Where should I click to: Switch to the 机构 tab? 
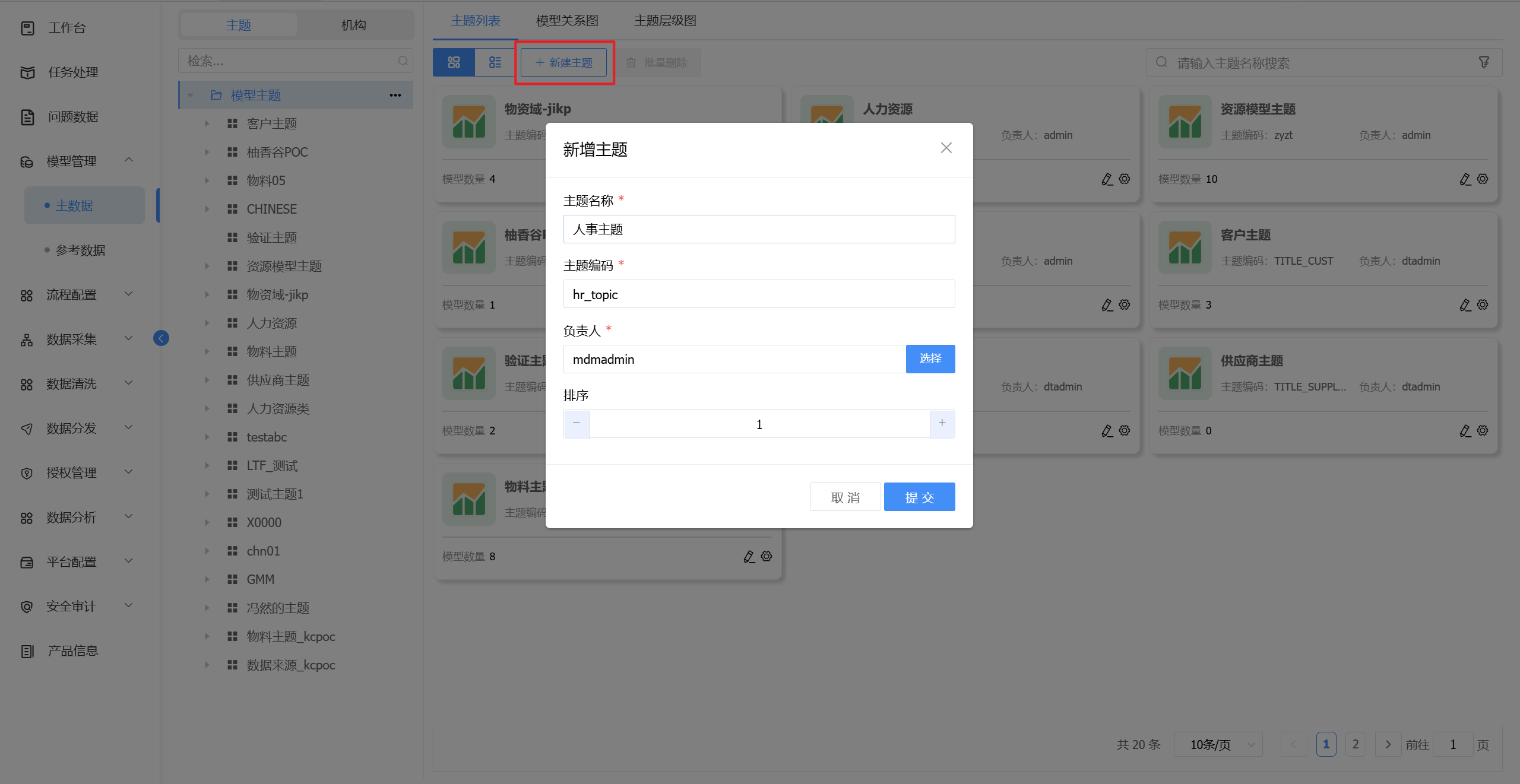coord(353,25)
